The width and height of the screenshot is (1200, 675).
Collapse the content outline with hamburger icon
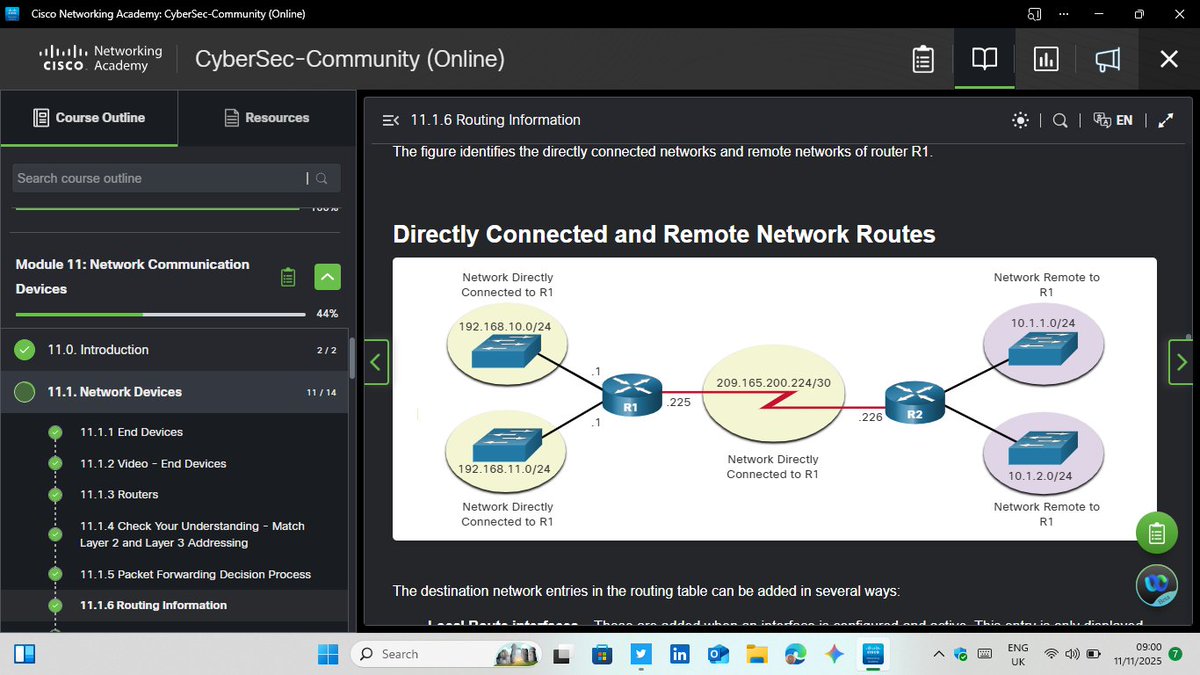coord(390,119)
